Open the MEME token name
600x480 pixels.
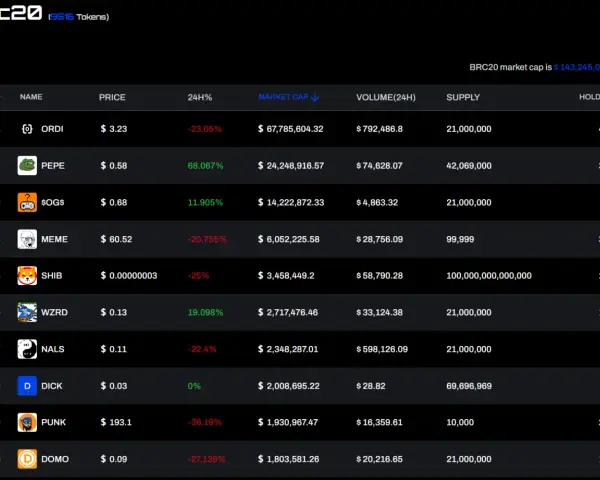[x=54, y=239]
